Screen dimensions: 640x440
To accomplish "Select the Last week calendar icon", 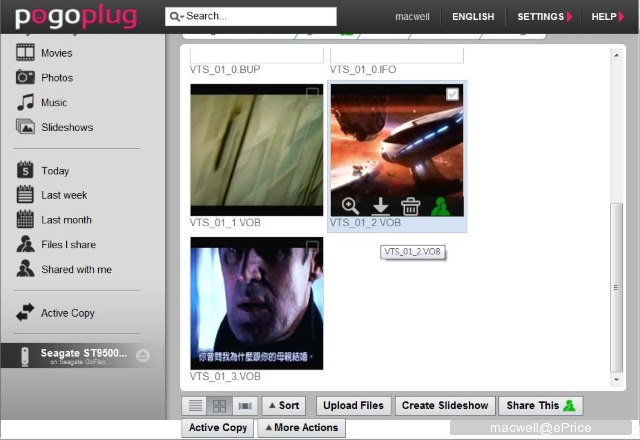I will 25,194.
